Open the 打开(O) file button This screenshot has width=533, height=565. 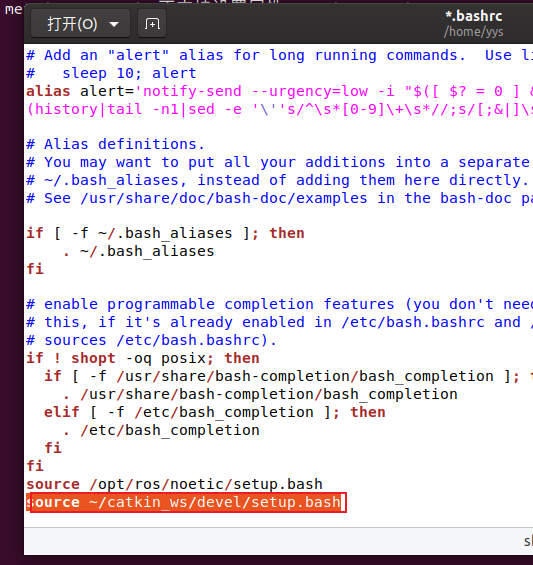72,24
